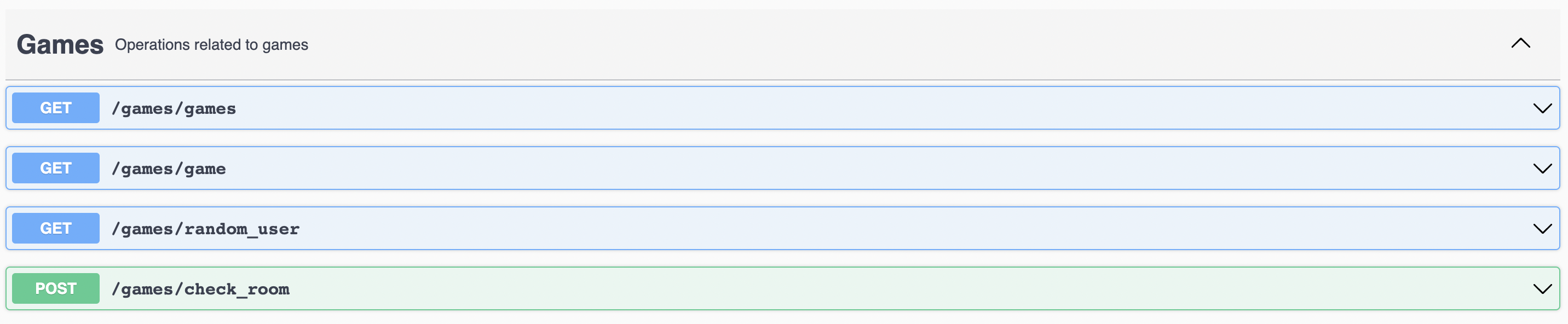
Task: Expand /games/game with its chevron arrow
Action: click(1542, 169)
